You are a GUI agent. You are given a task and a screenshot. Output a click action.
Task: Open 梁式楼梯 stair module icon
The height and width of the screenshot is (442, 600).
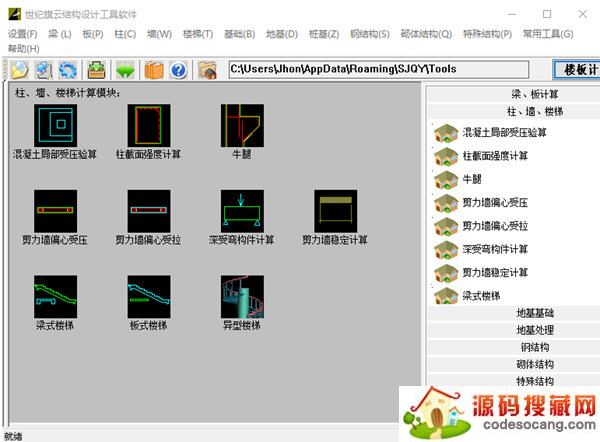tap(55, 297)
